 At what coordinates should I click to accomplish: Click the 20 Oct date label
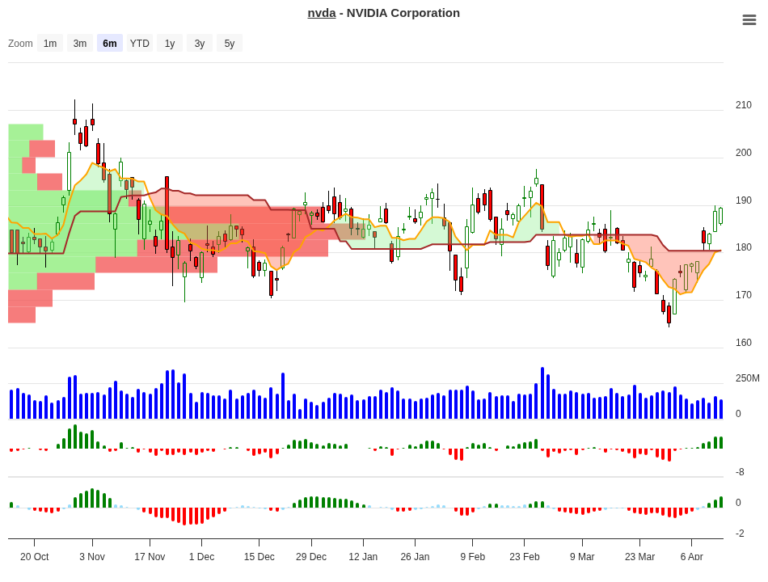point(34,557)
